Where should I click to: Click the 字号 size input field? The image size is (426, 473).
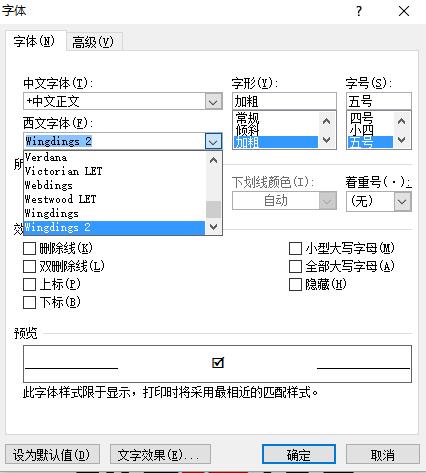click(379, 101)
